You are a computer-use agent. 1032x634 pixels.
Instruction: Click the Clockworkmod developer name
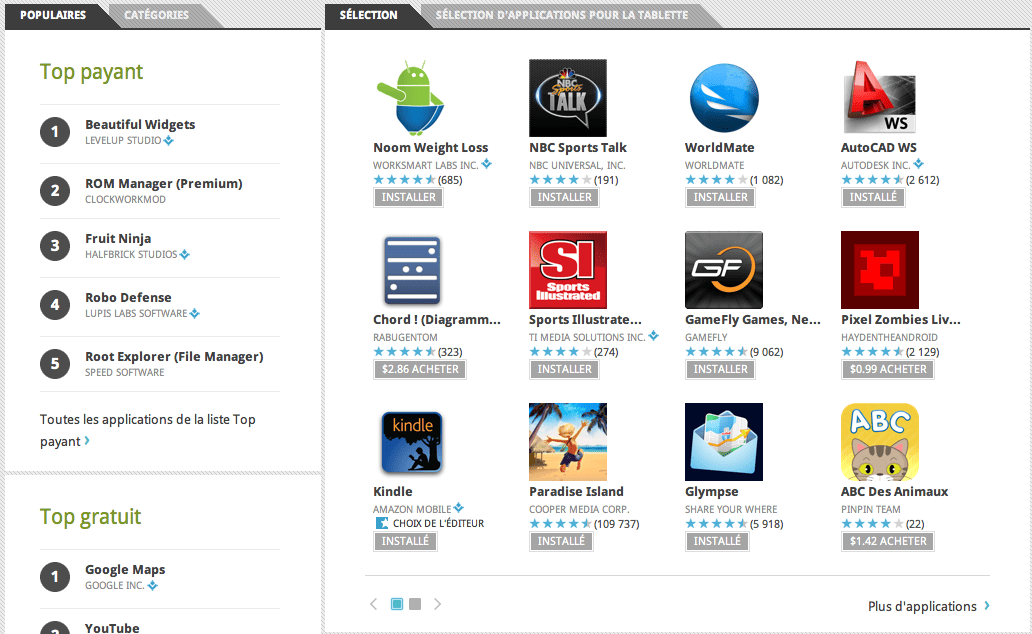125,199
